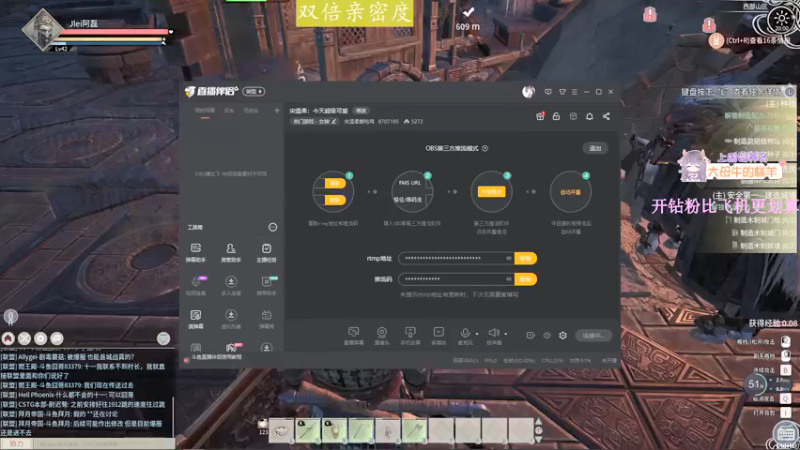Click the help icon beside OBS第三方推流模式
This screenshot has width=800, height=450.
(485, 148)
